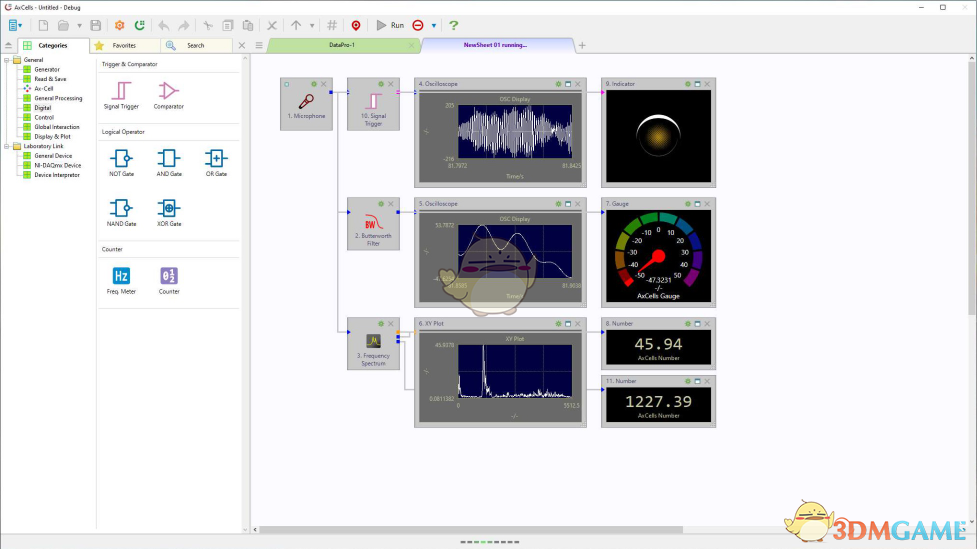
Task: Choose the NOT Gate logical operator
Action: 121,158
